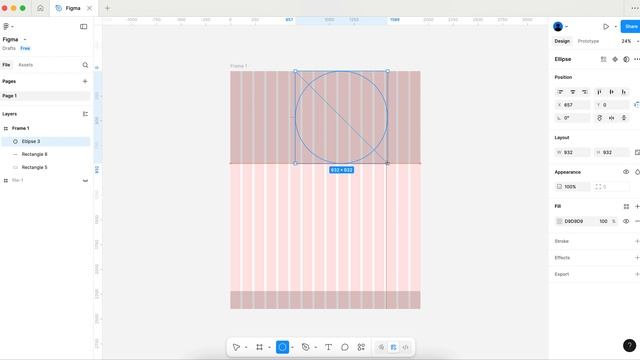640x360 pixels.
Task: Click the opacity 100% field
Action: (573, 187)
